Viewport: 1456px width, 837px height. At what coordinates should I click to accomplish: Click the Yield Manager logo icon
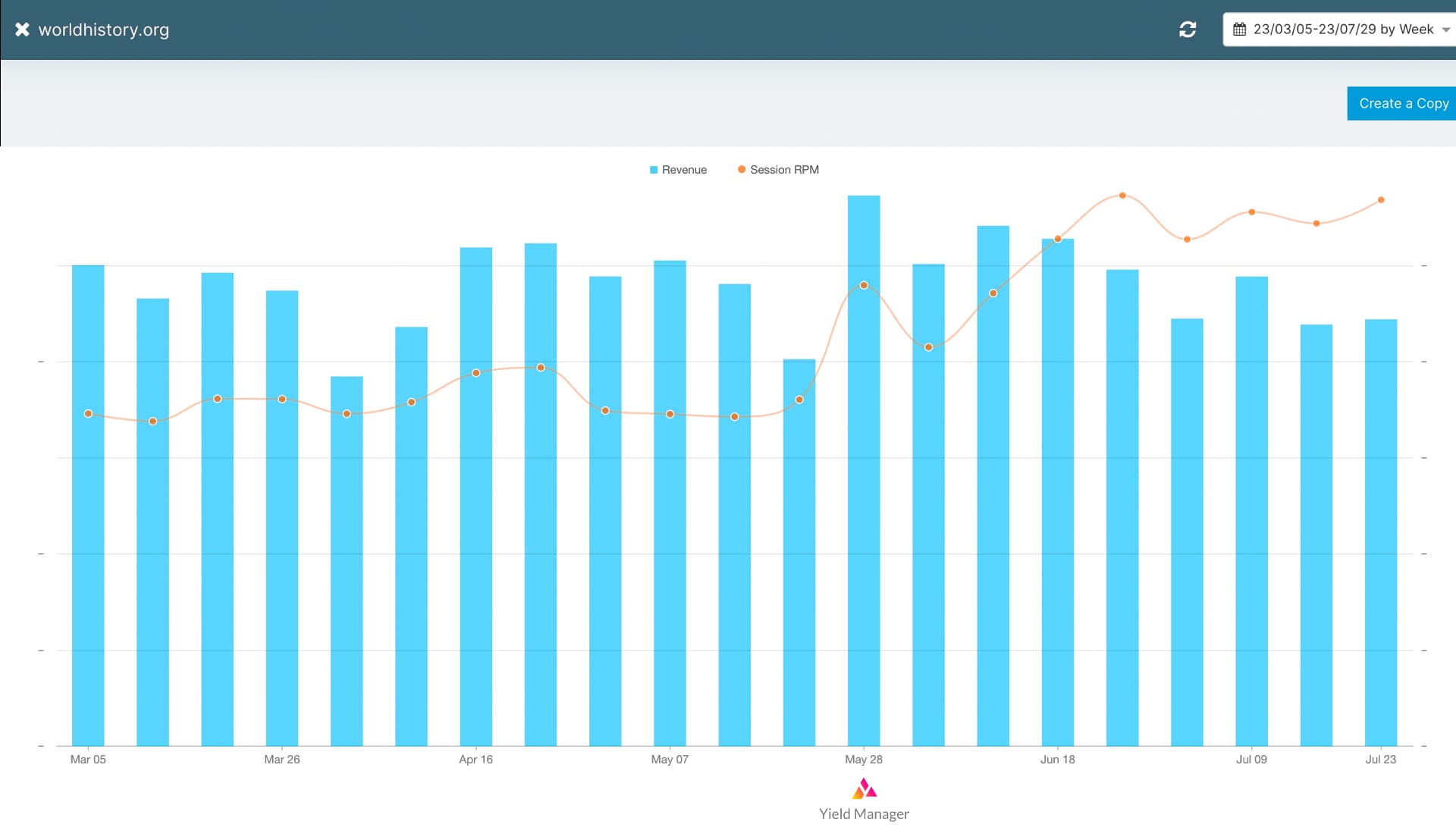coord(864,788)
